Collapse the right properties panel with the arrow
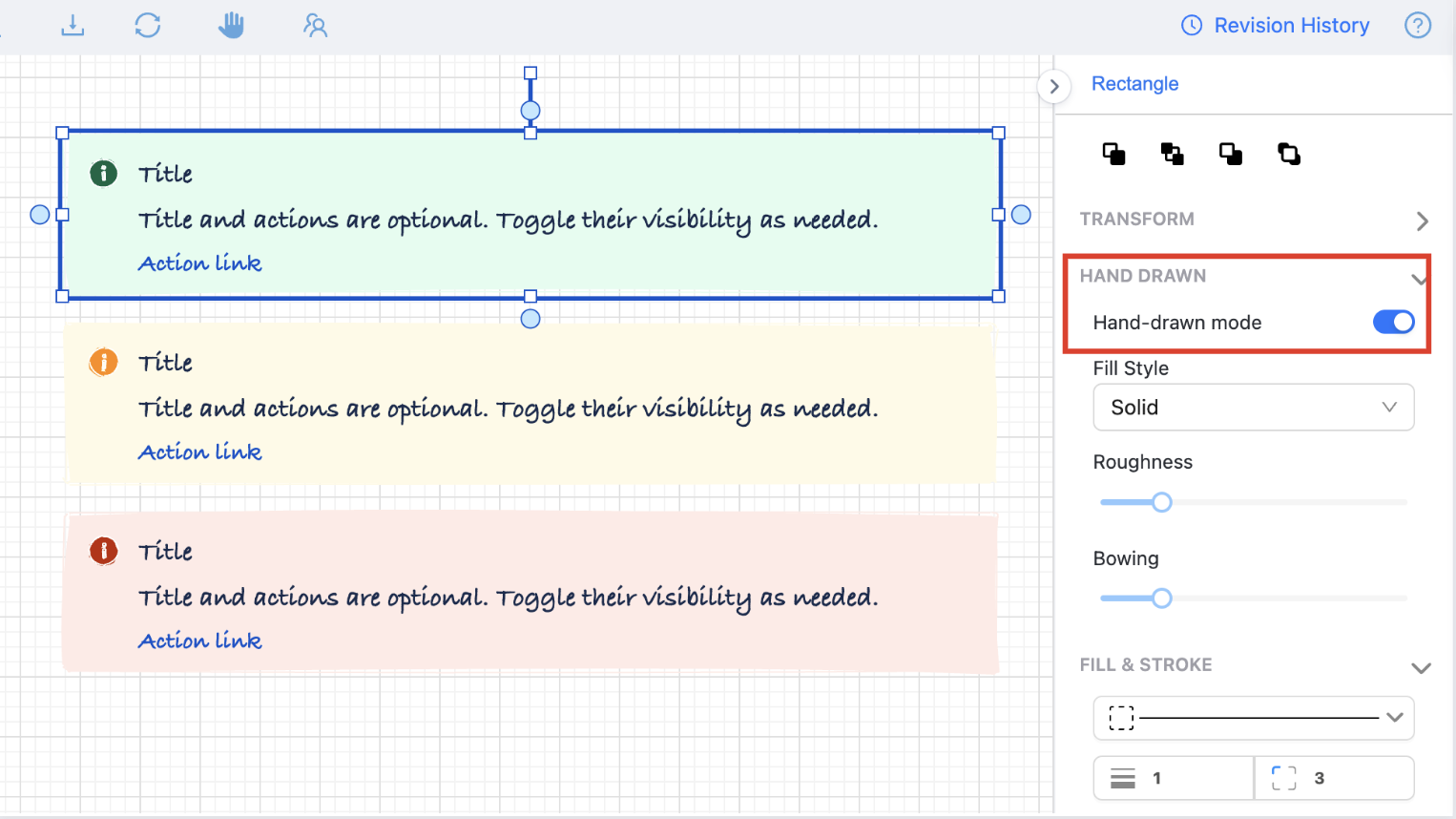The width and height of the screenshot is (1456, 819). [x=1053, y=86]
